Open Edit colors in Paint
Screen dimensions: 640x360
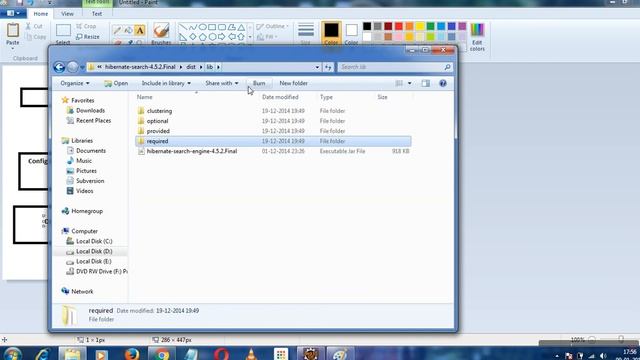coord(477,37)
